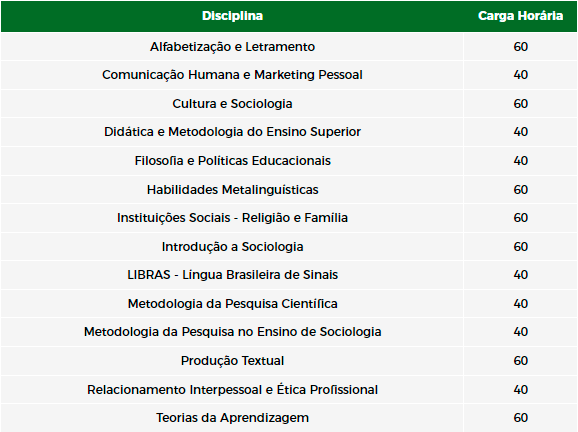Viewport: 578px width, 432px height.
Task: Click the hours value for Teorias da Aprendizagem
Action: [x=520, y=418]
